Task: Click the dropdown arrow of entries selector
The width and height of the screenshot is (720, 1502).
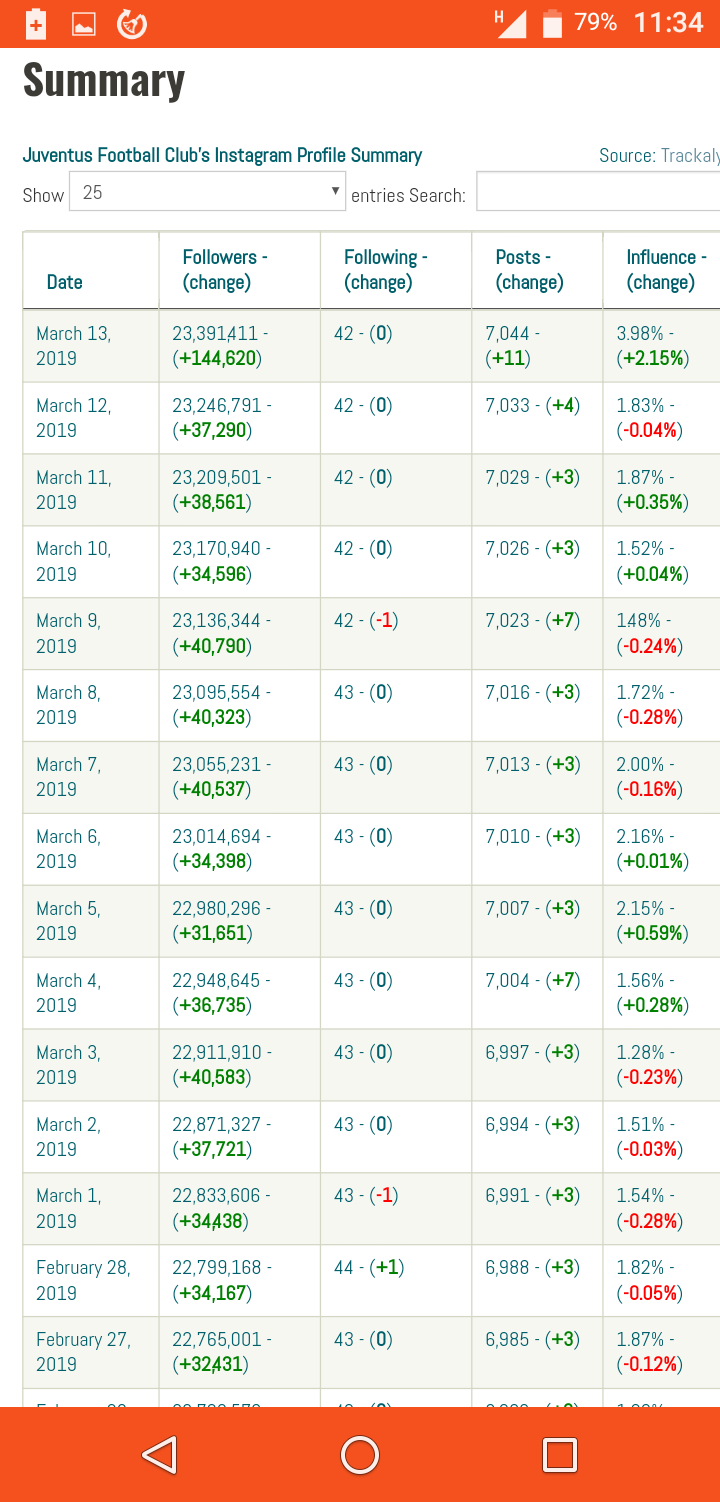Action: [335, 191]
